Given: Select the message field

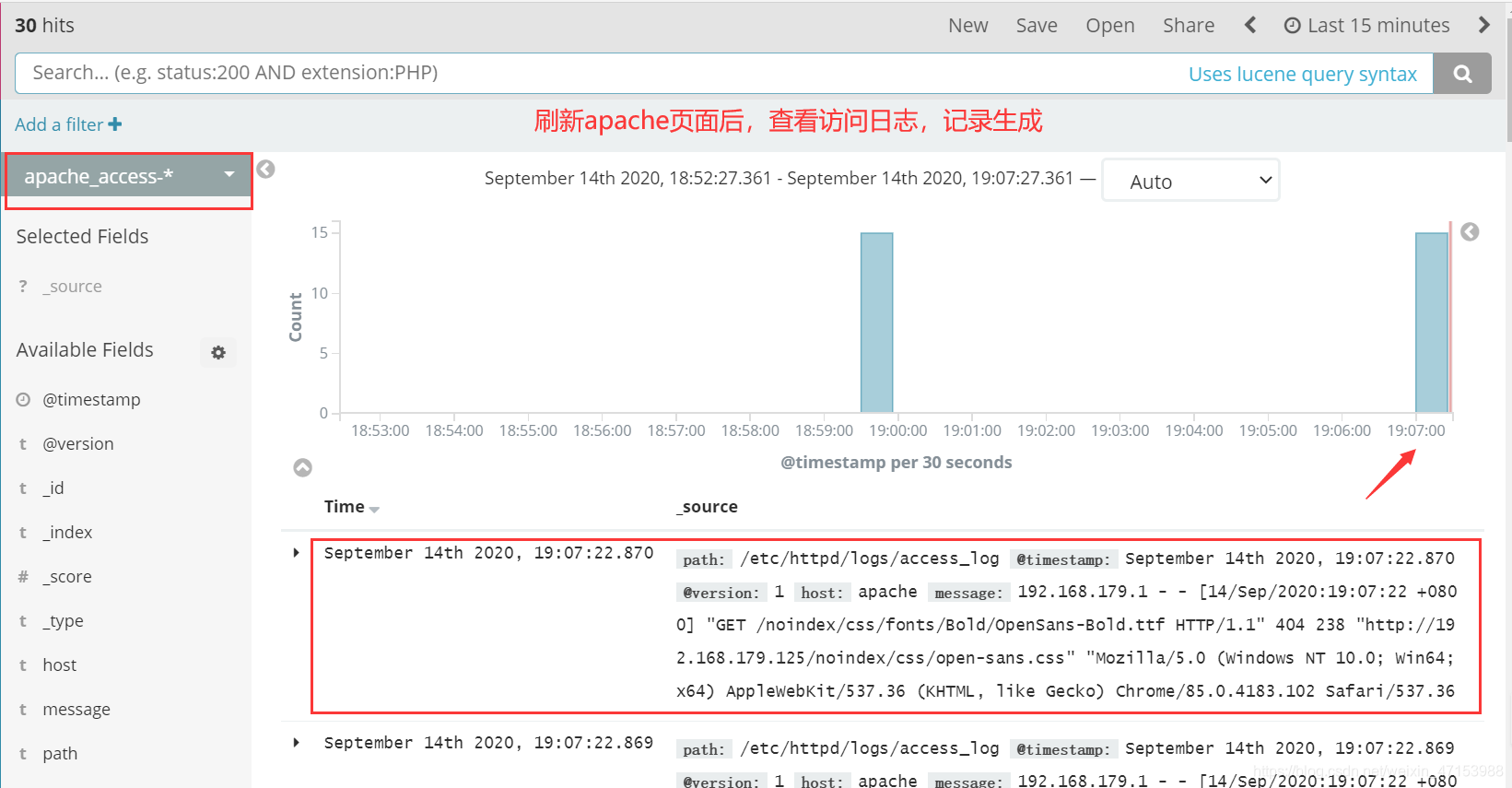Looking at the screenshot, I should tap(76, 710).
